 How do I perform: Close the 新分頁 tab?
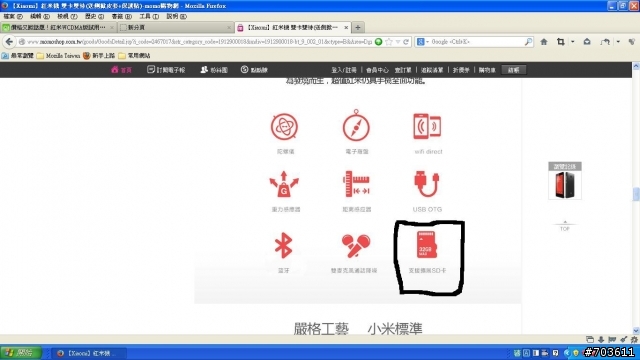point(229,27)
